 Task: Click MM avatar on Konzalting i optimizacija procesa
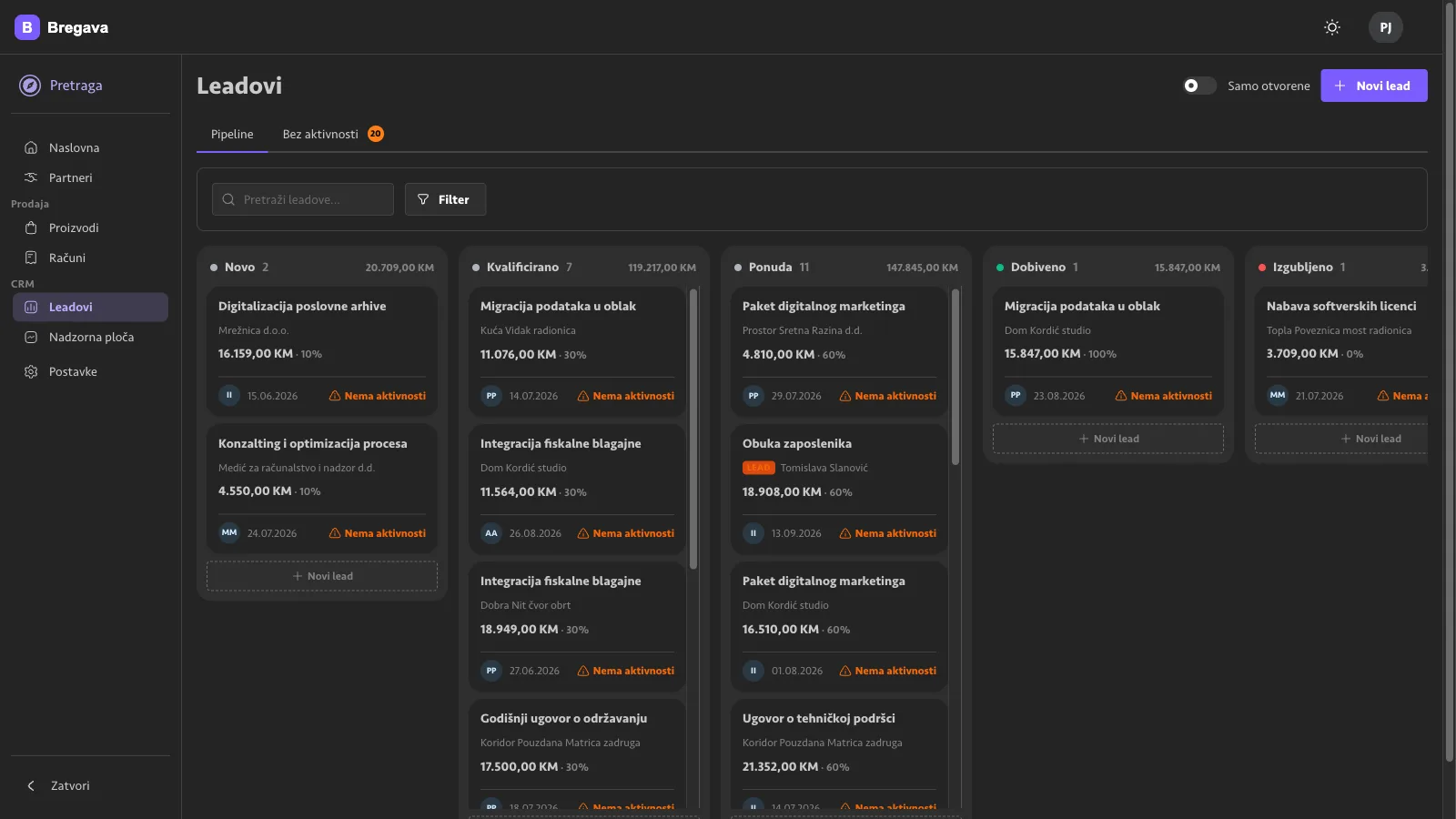pos(228,533)
